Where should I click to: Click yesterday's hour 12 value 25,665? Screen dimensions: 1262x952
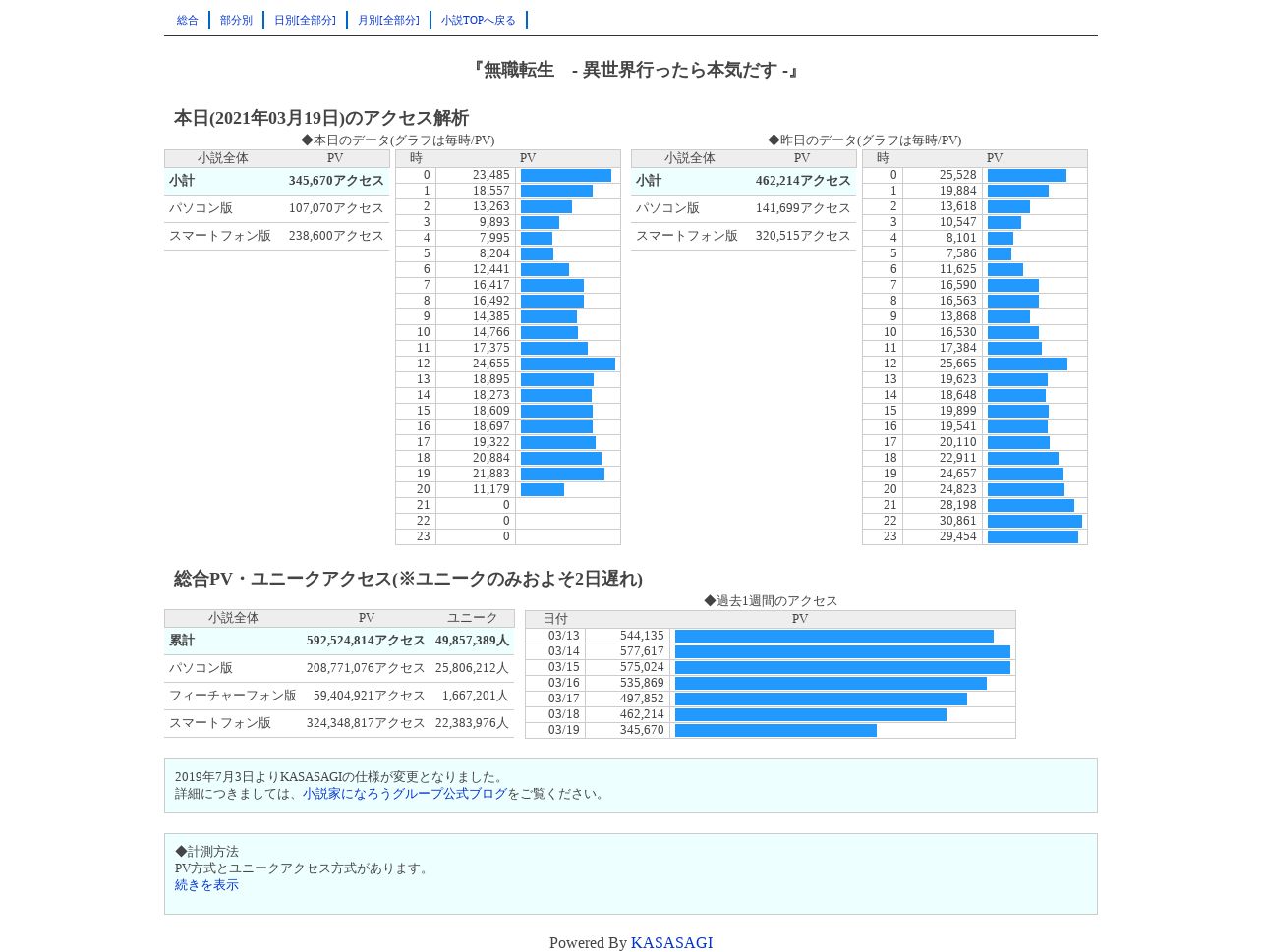pos(958,364)
